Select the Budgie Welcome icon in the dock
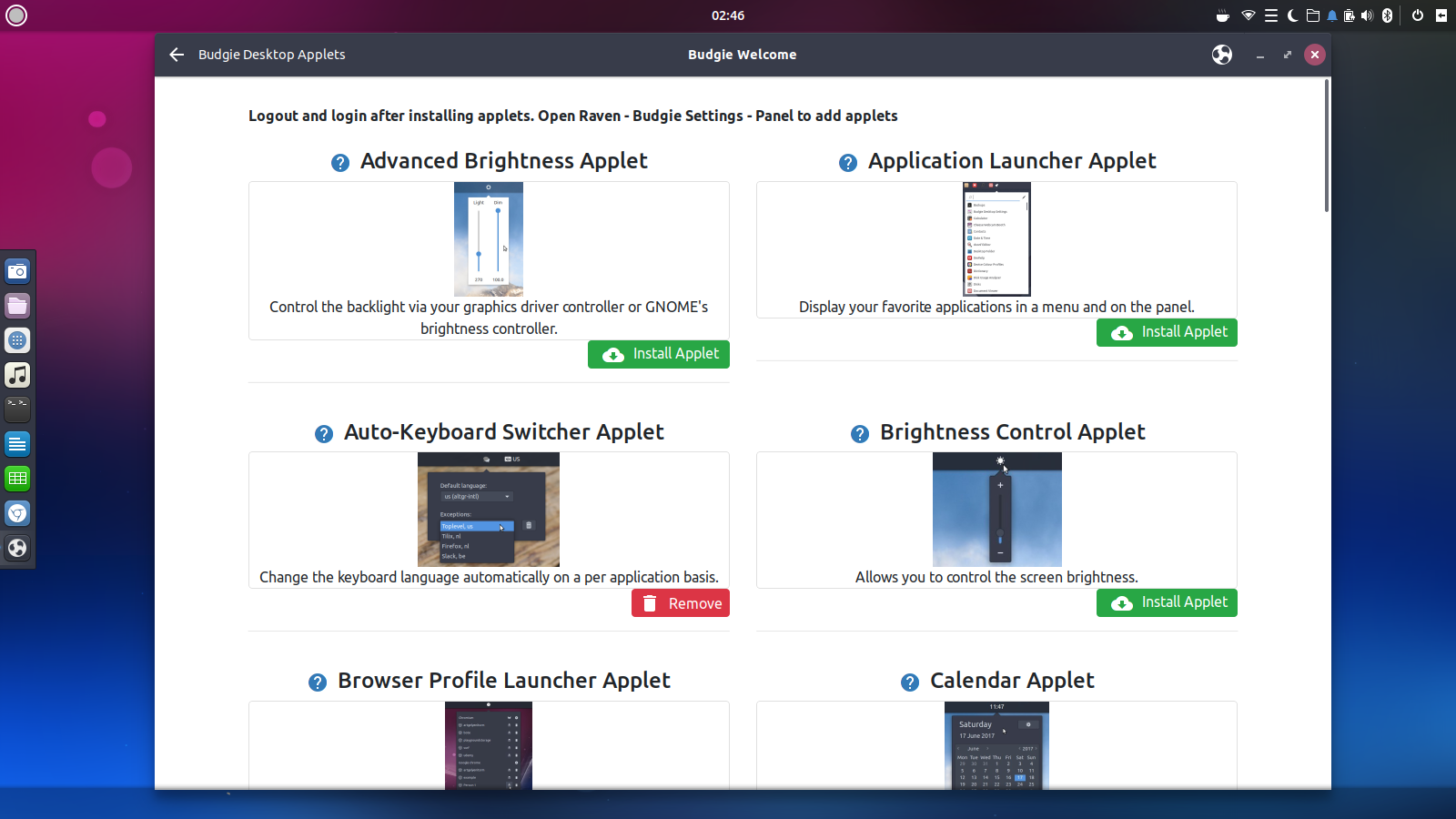 coord(17,548)
